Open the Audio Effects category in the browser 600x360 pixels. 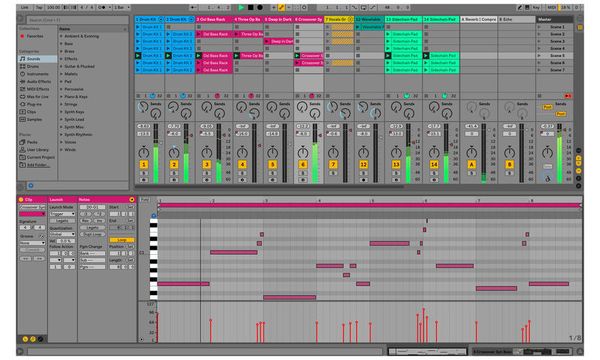[x=38, y=81]
